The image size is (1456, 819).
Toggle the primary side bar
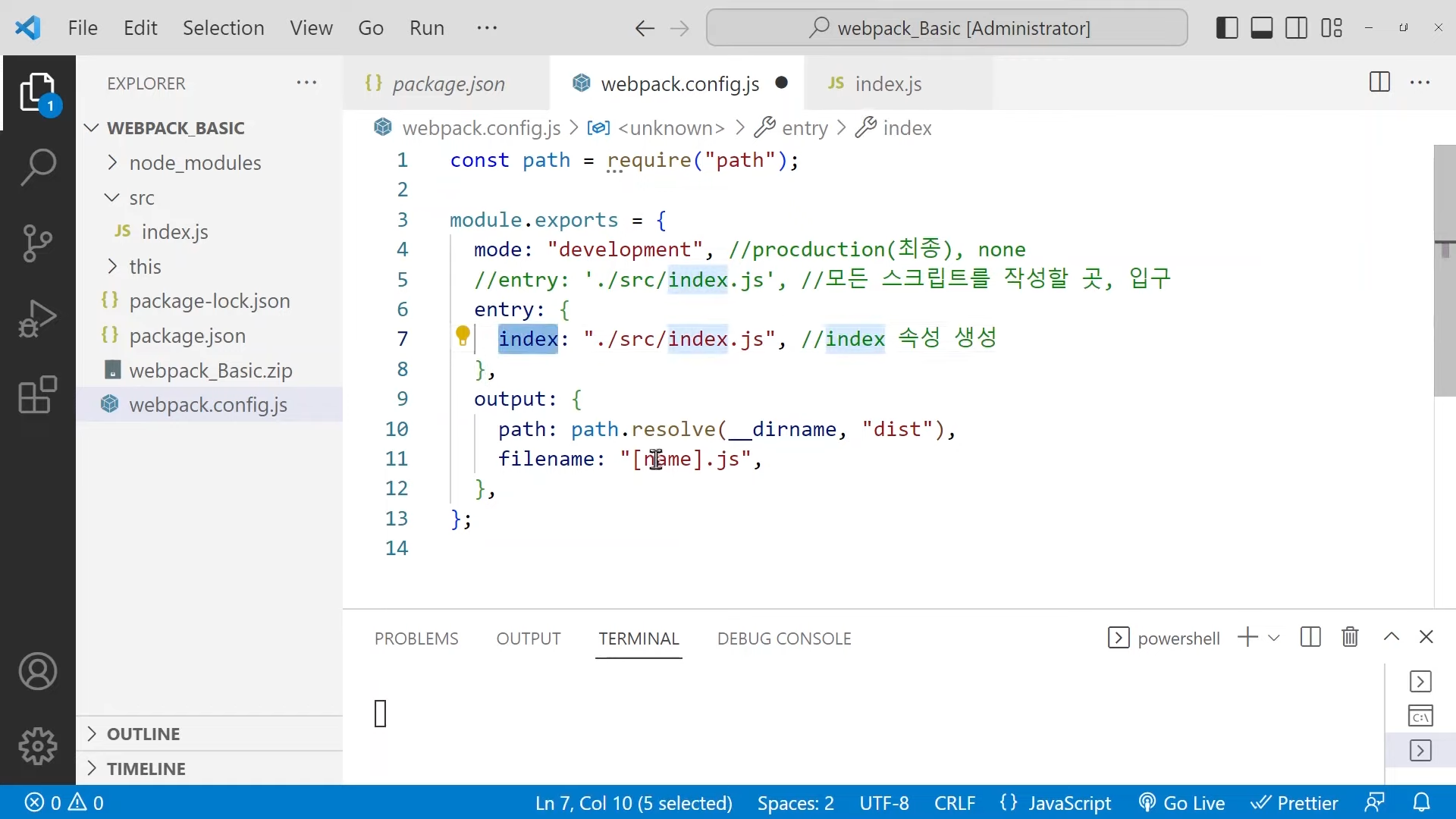[x=1226, y=28]
